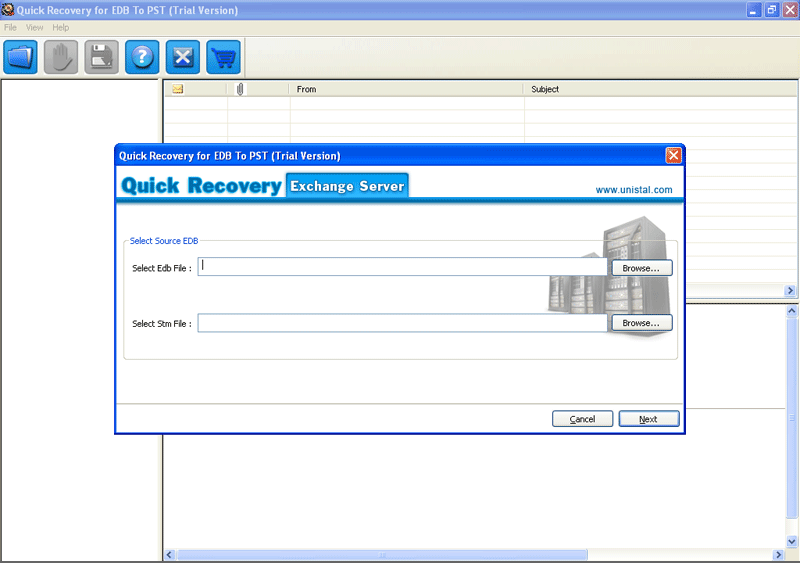Click the open folder toolbar icon
800x563 pixels.
click(x=21, y=56)
